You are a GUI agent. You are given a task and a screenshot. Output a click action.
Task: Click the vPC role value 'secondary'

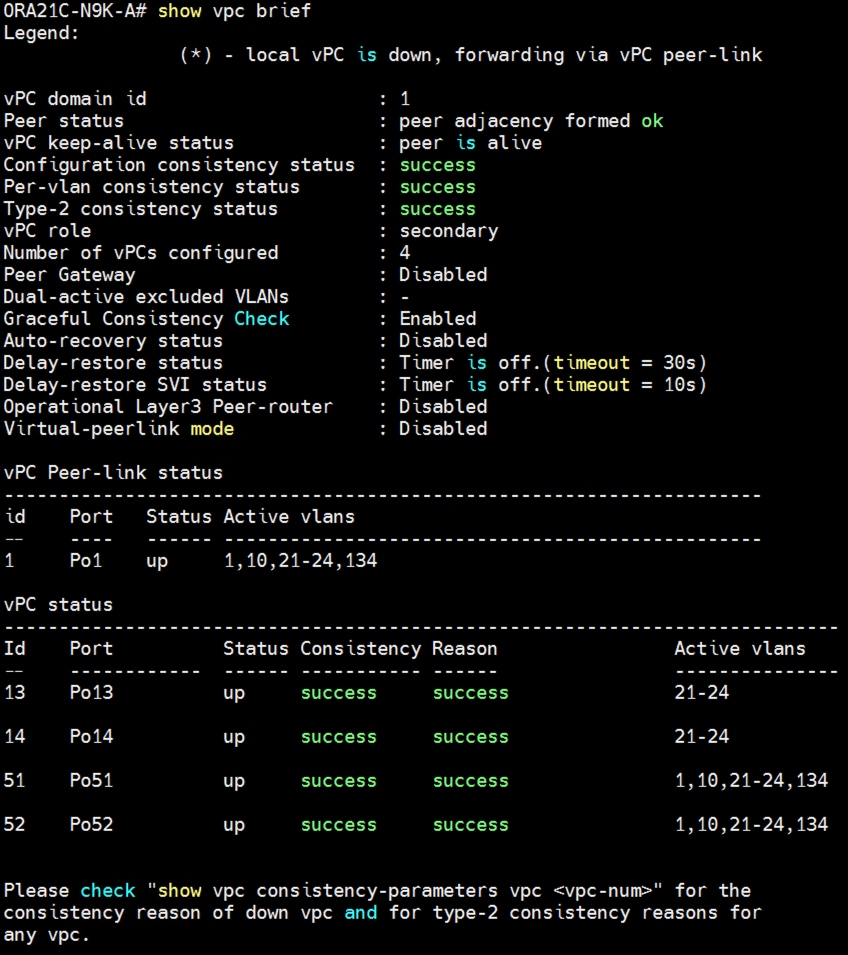[x=449, y=231]
